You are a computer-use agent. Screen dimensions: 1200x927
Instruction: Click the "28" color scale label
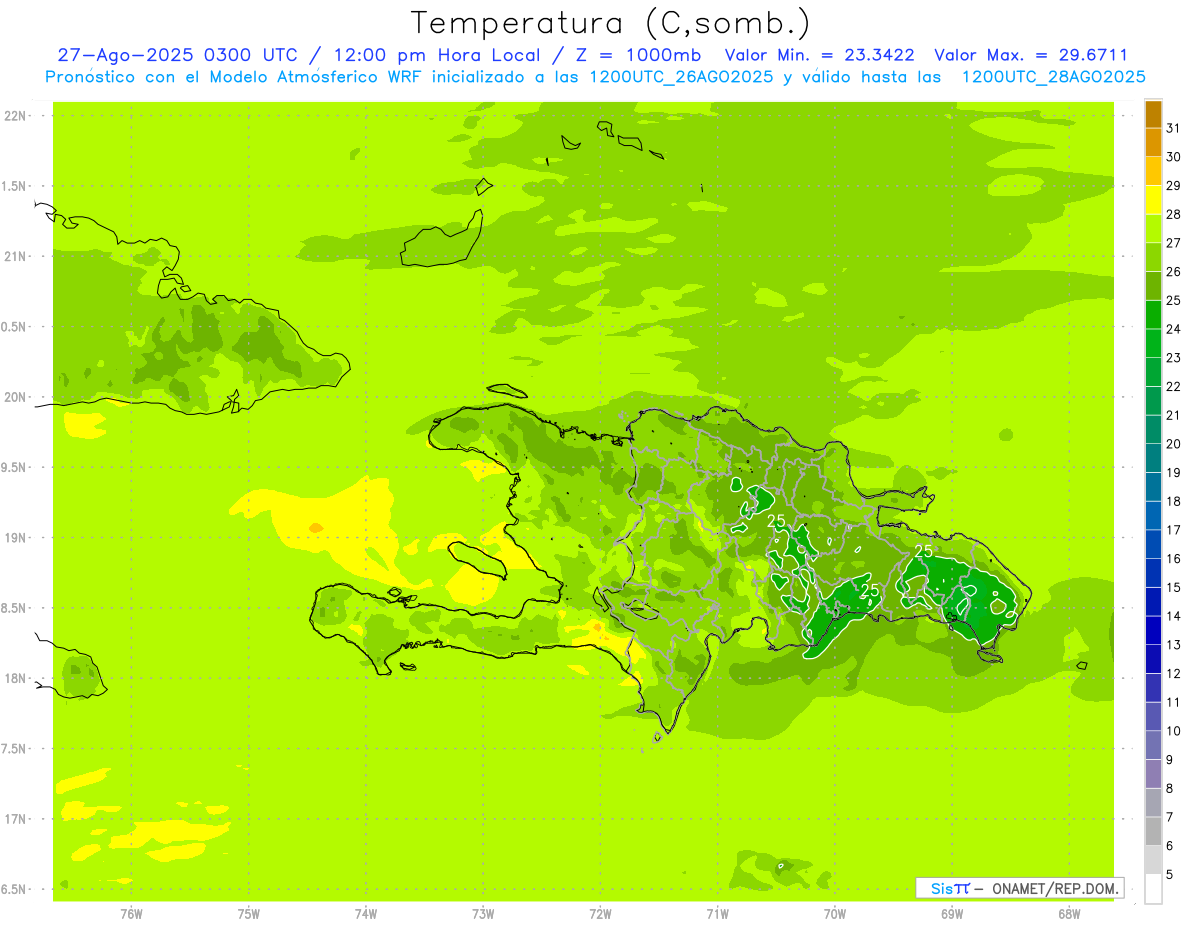tap(1174, 214)
